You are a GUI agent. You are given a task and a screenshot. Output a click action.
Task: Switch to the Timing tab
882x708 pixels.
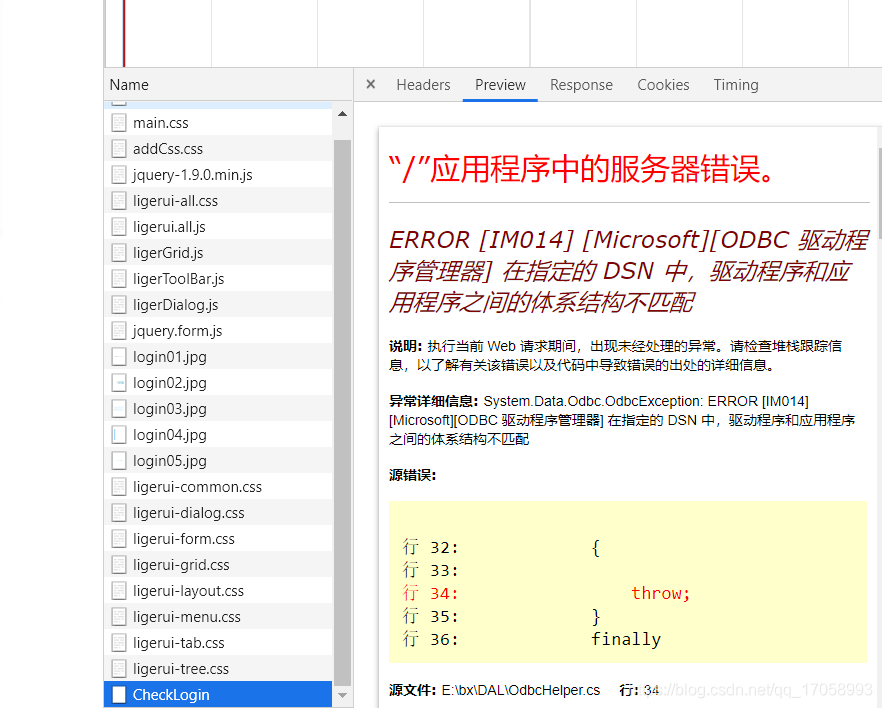[x=736, y=85]
